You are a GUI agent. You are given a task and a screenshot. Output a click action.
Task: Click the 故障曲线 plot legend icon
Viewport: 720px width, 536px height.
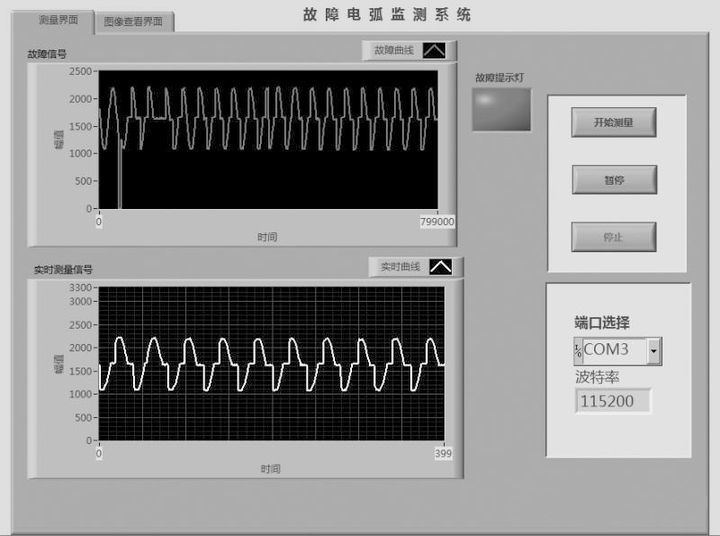click(x=434, y=50)
